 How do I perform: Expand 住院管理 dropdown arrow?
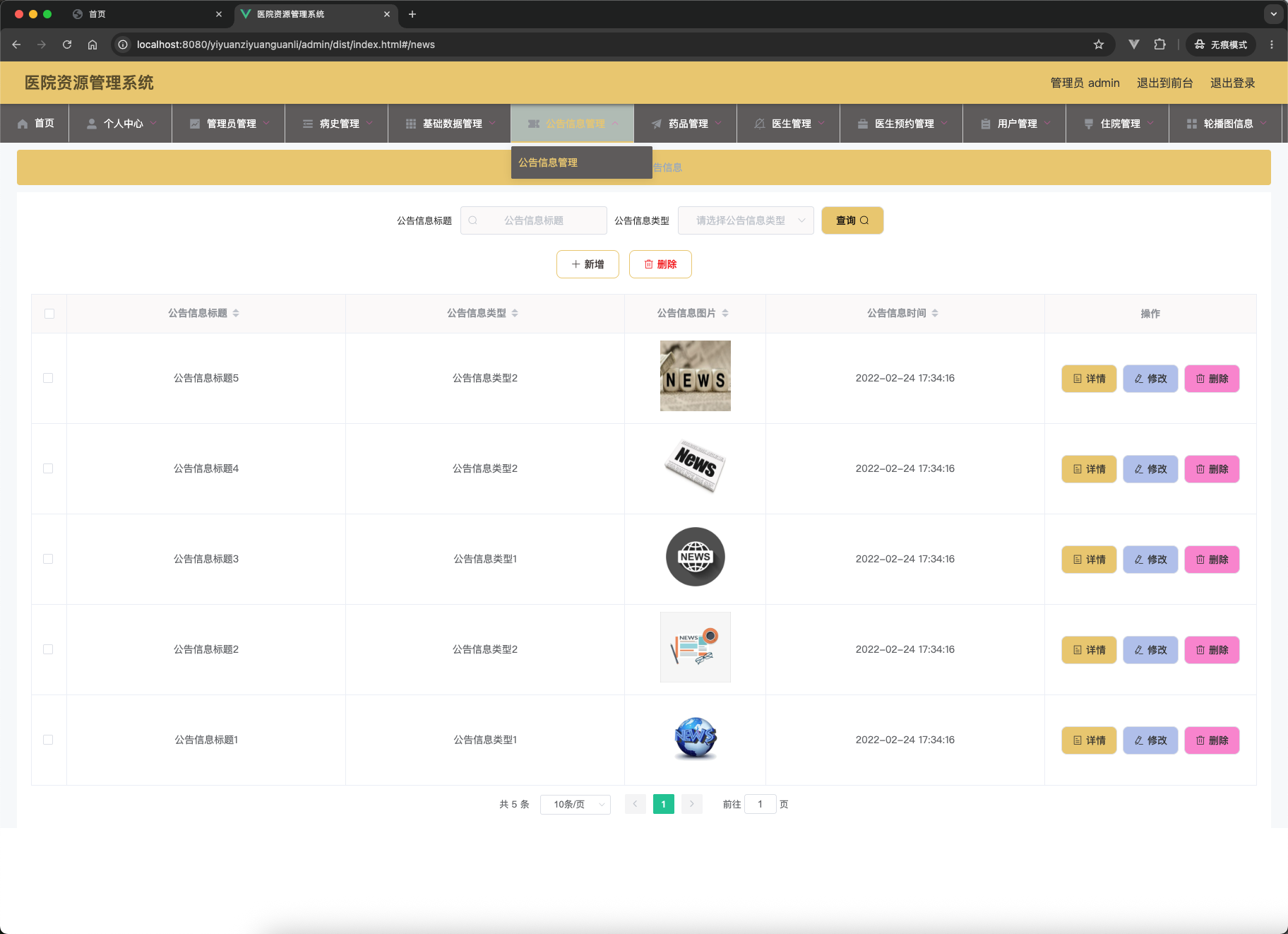tap(1150, 123)
